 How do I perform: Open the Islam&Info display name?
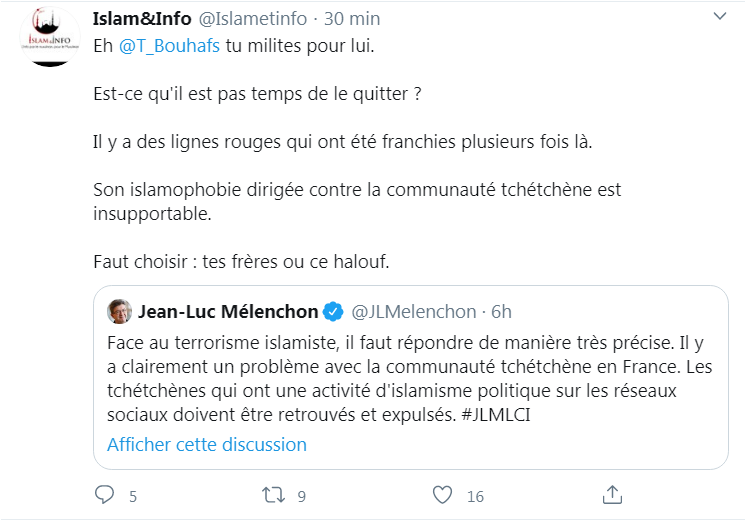(140, 19)
